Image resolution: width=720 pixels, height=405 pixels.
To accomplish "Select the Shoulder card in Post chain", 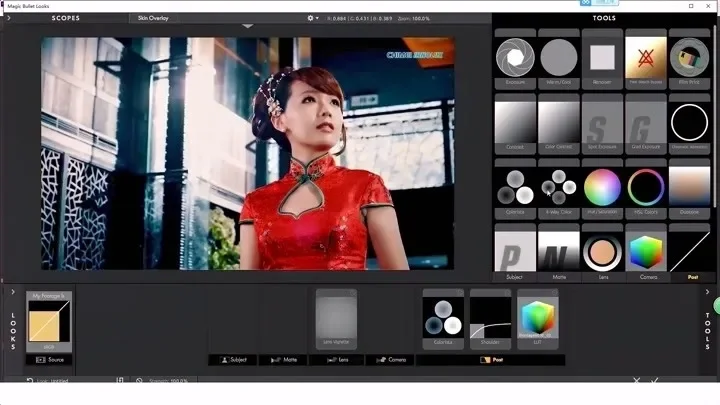I will coord(490,319).
